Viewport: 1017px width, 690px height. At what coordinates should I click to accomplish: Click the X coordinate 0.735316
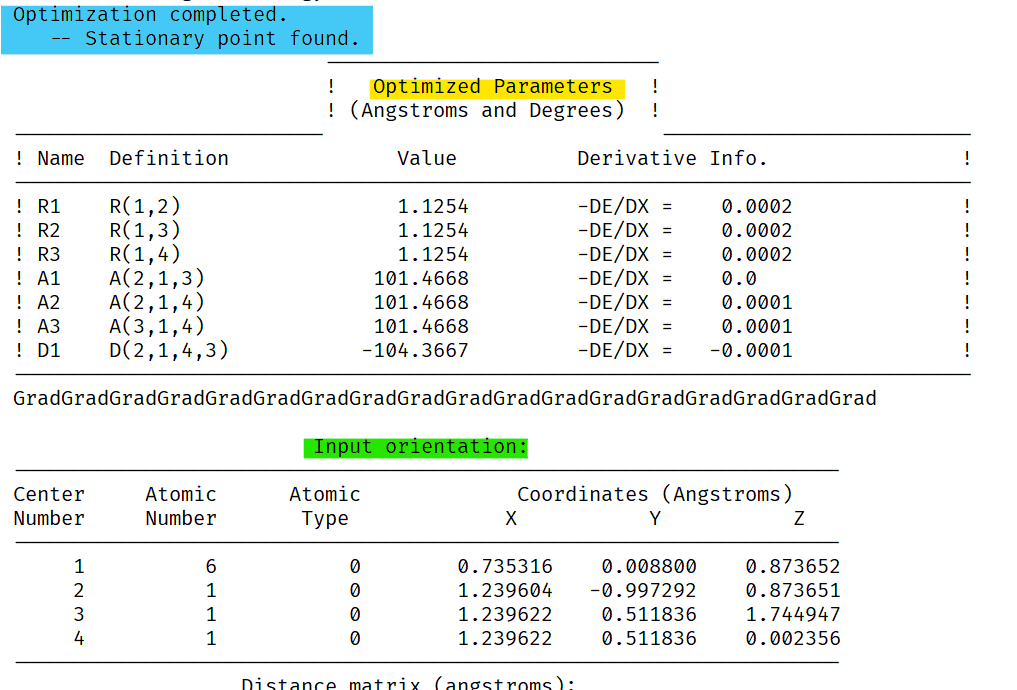tap(504, 567)
